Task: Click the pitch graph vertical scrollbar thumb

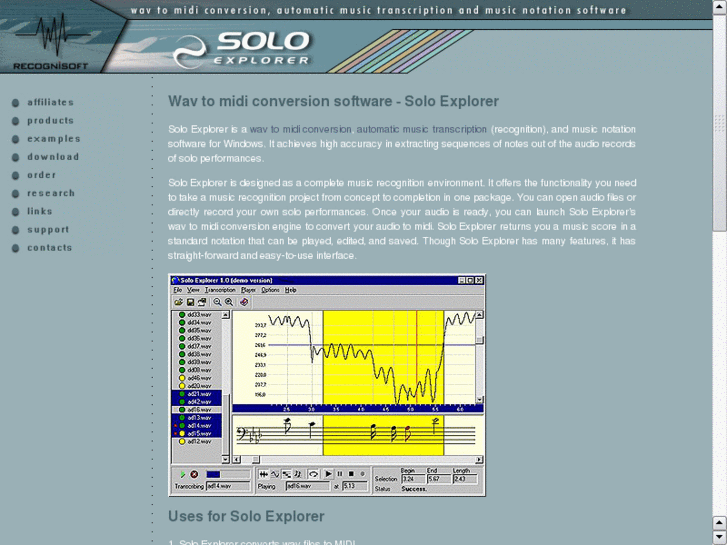Action: [x=480, y=340]
